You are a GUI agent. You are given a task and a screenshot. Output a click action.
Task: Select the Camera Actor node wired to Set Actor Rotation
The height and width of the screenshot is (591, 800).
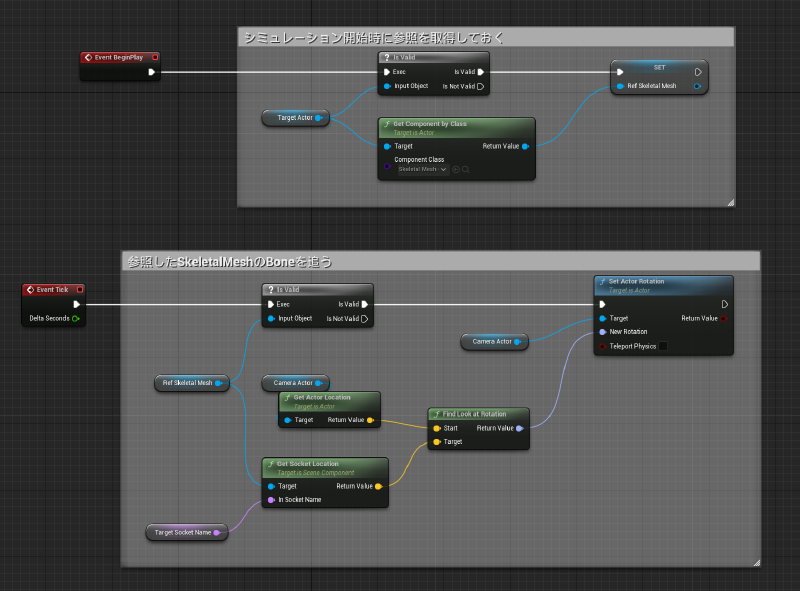tap(494, 341)
